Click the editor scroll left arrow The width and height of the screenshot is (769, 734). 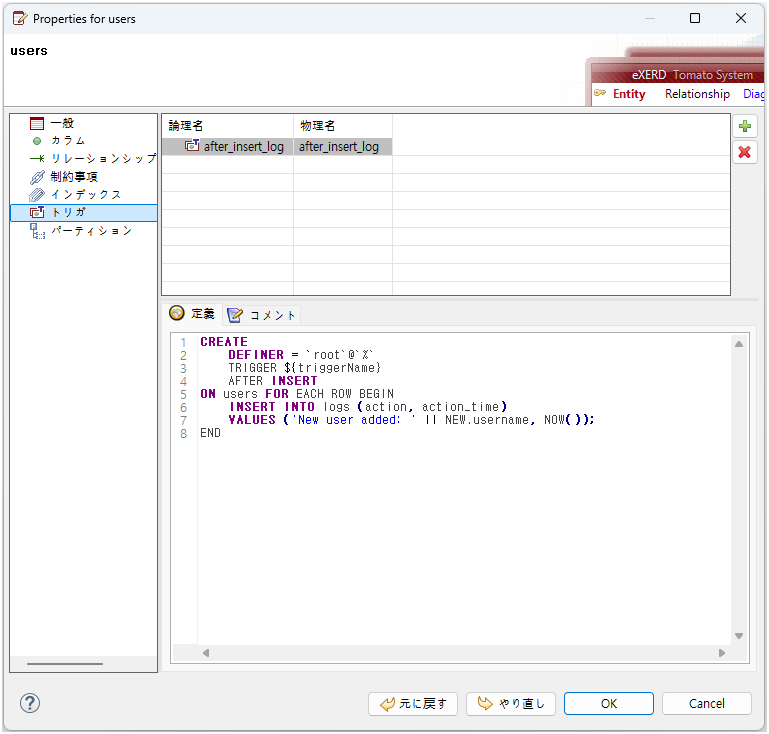coord(206,653)
